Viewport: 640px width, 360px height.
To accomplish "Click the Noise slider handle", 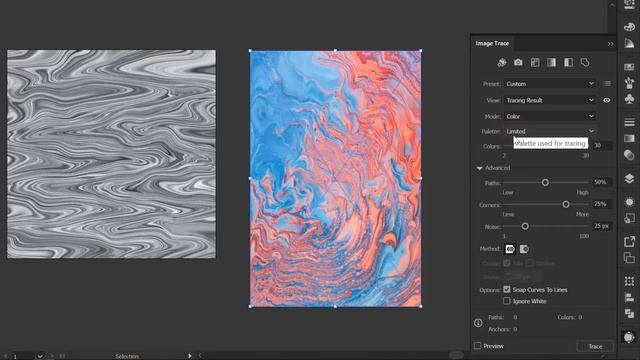I will tap(525, 226).
